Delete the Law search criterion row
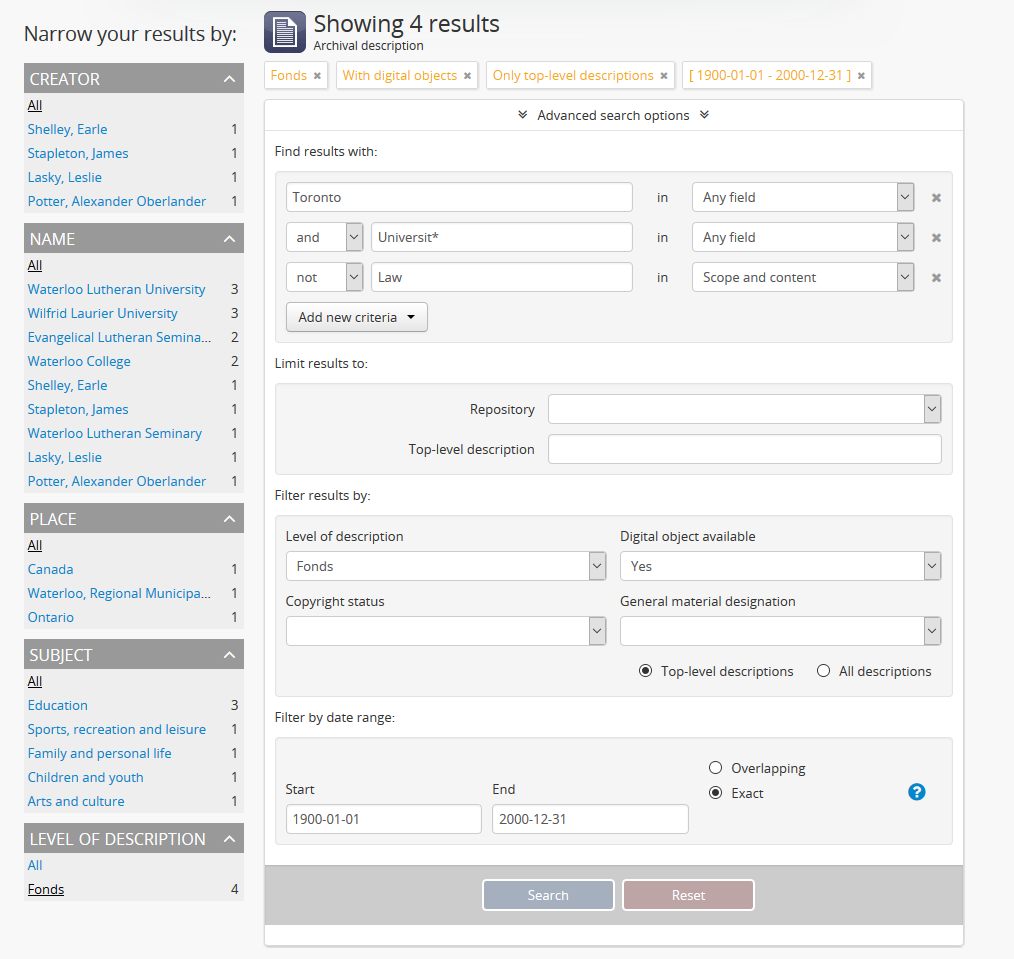Viewport: 1014px width, 959px height. (936, 278)
